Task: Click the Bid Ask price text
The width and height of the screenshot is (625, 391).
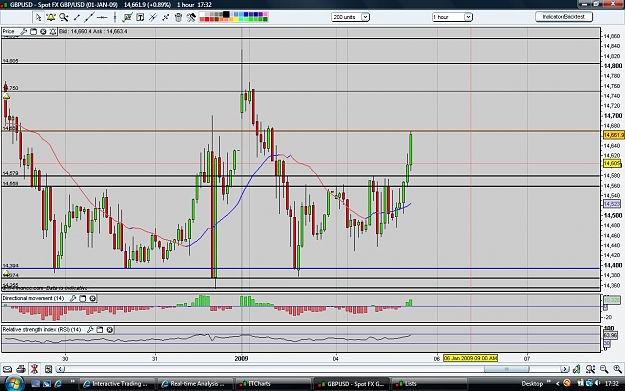Action: click(93, 31)
